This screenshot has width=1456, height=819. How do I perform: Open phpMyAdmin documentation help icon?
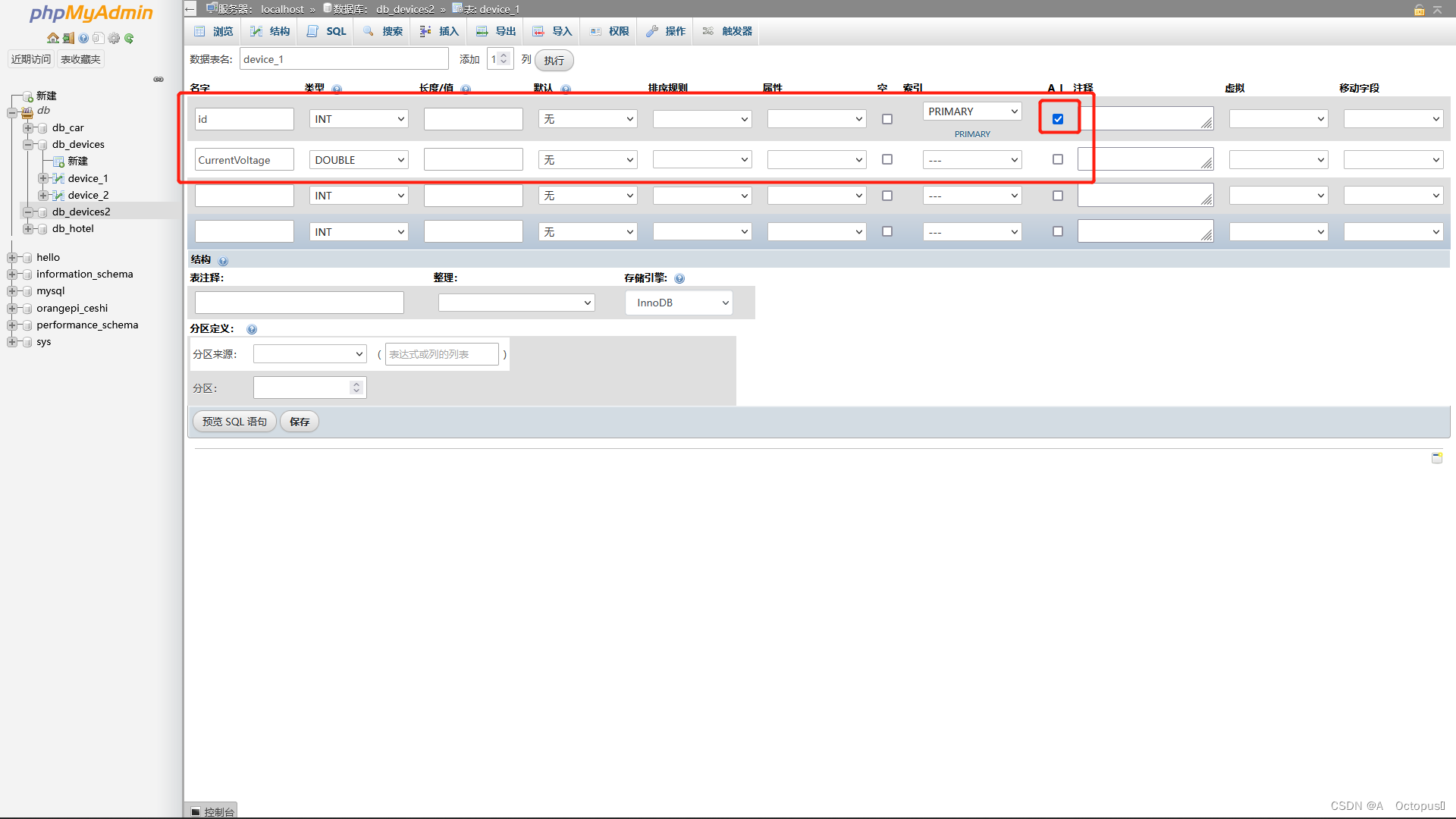pyautogui.click(x=83, y=38)
